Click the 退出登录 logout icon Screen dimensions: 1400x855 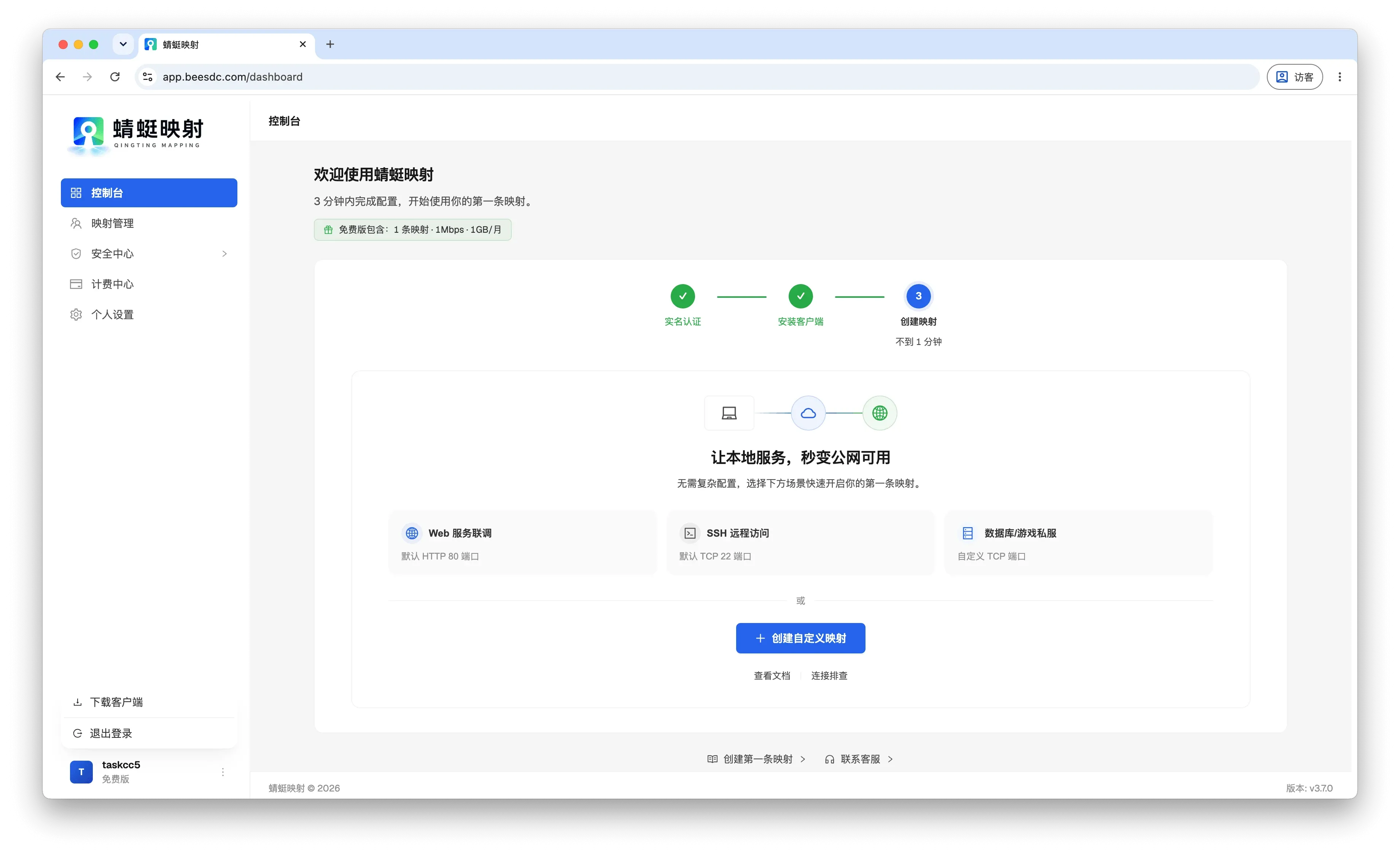[77, 733]
